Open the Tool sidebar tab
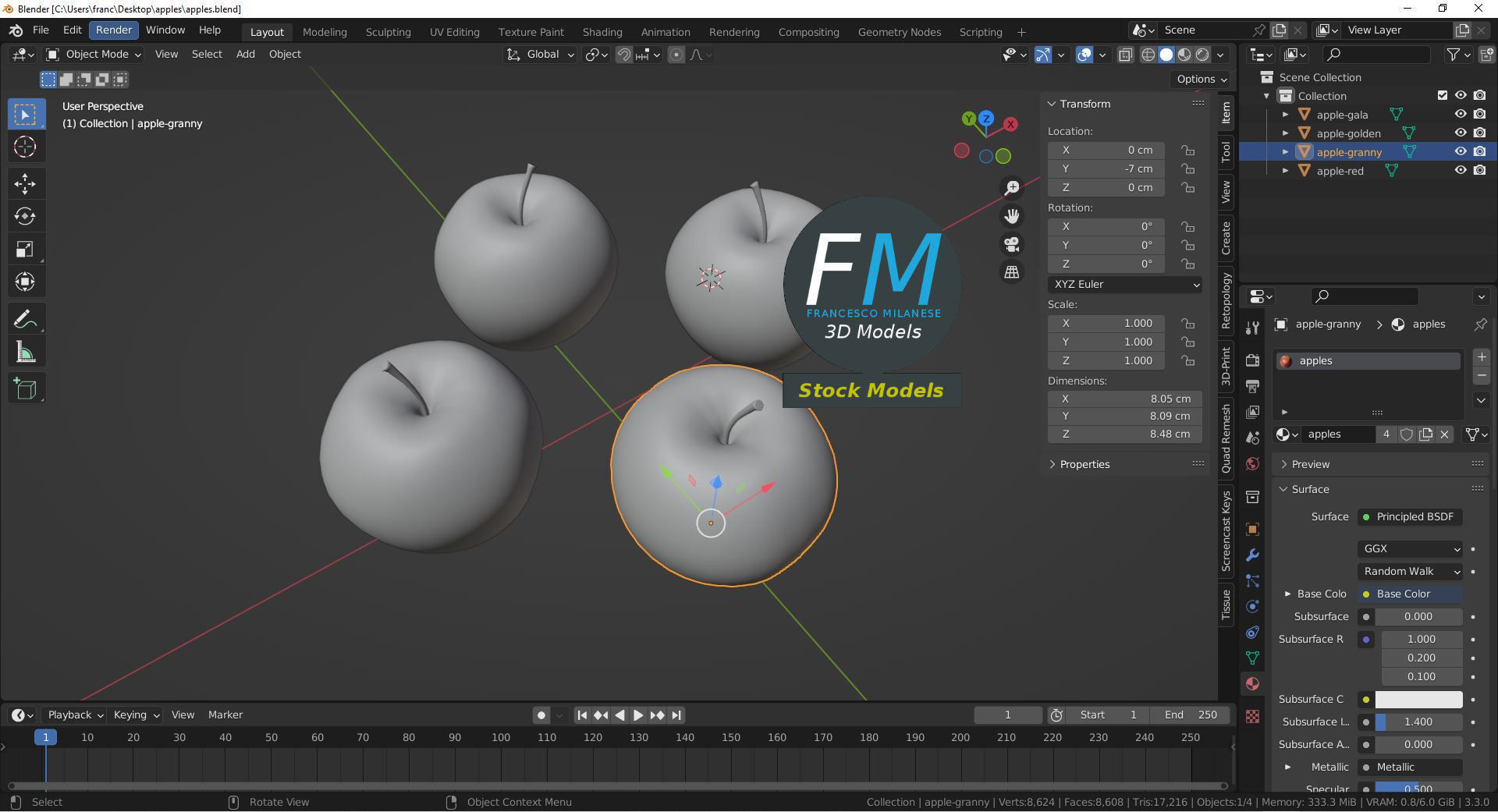 click(1226, 151)
